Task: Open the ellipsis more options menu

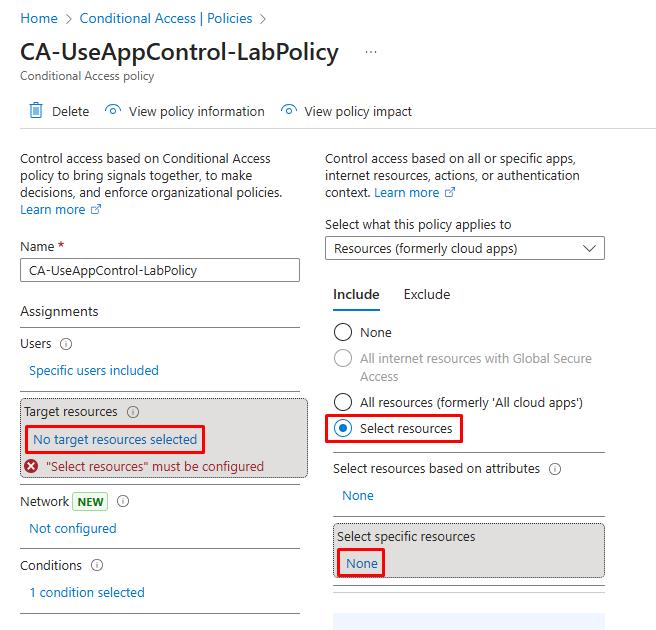Action: point(371,52)
